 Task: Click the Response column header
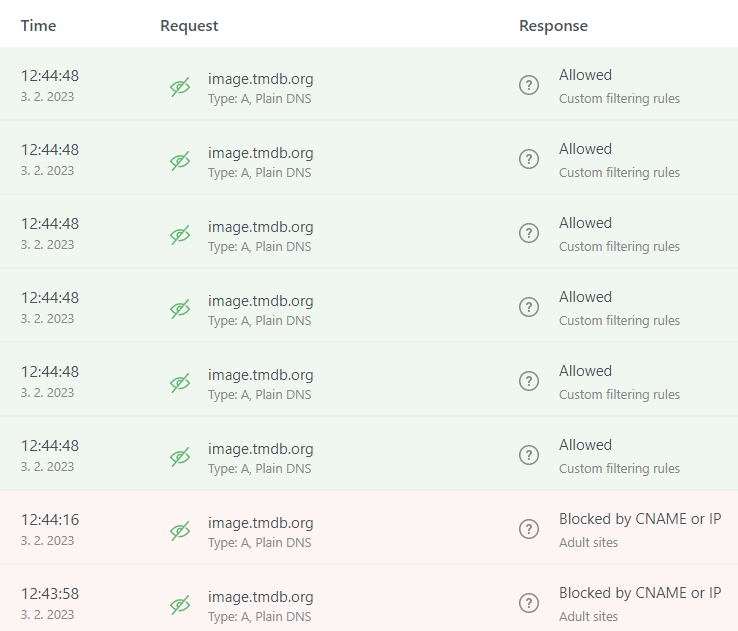(553, 26)
